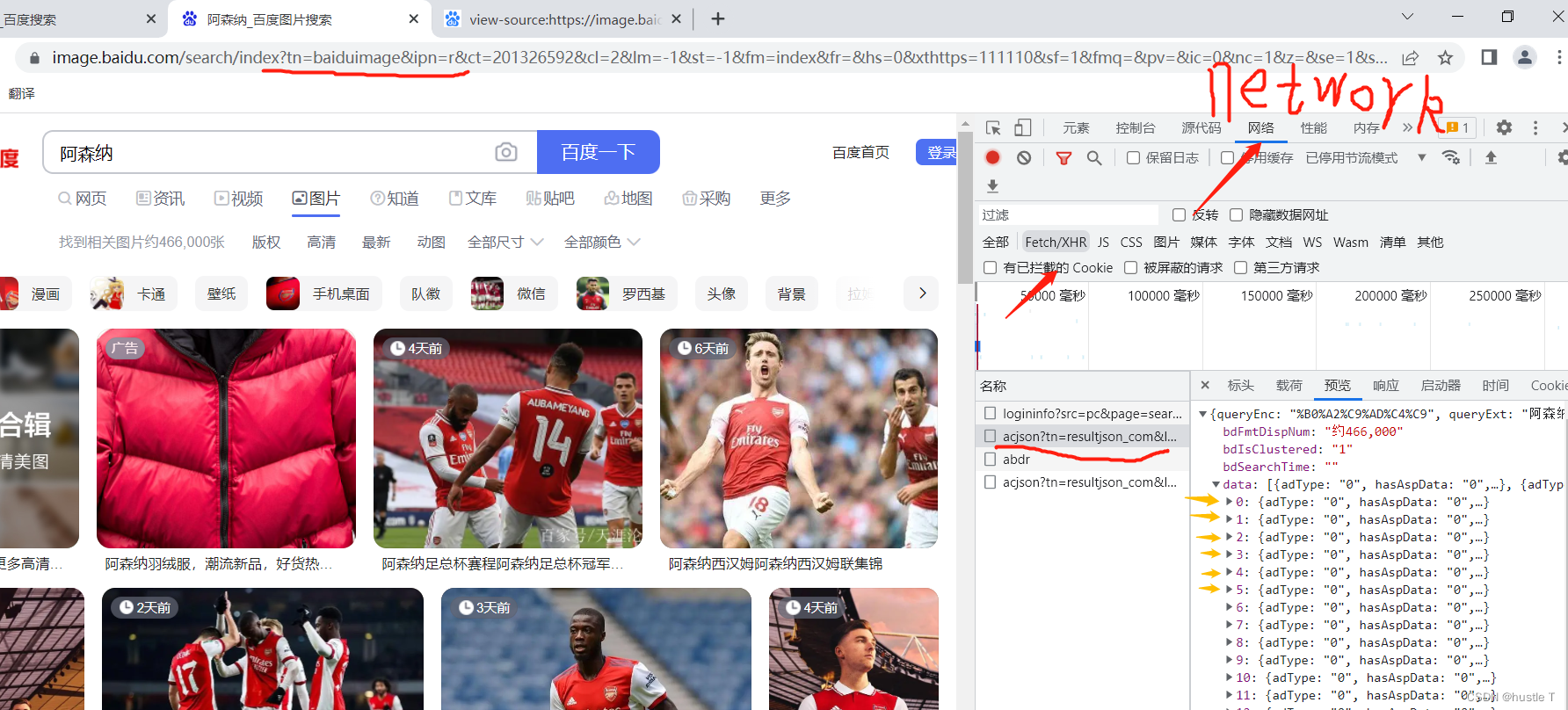Open the browser side panel icon
Viewport: 1568px width, 710px height.
[1489, 57]
